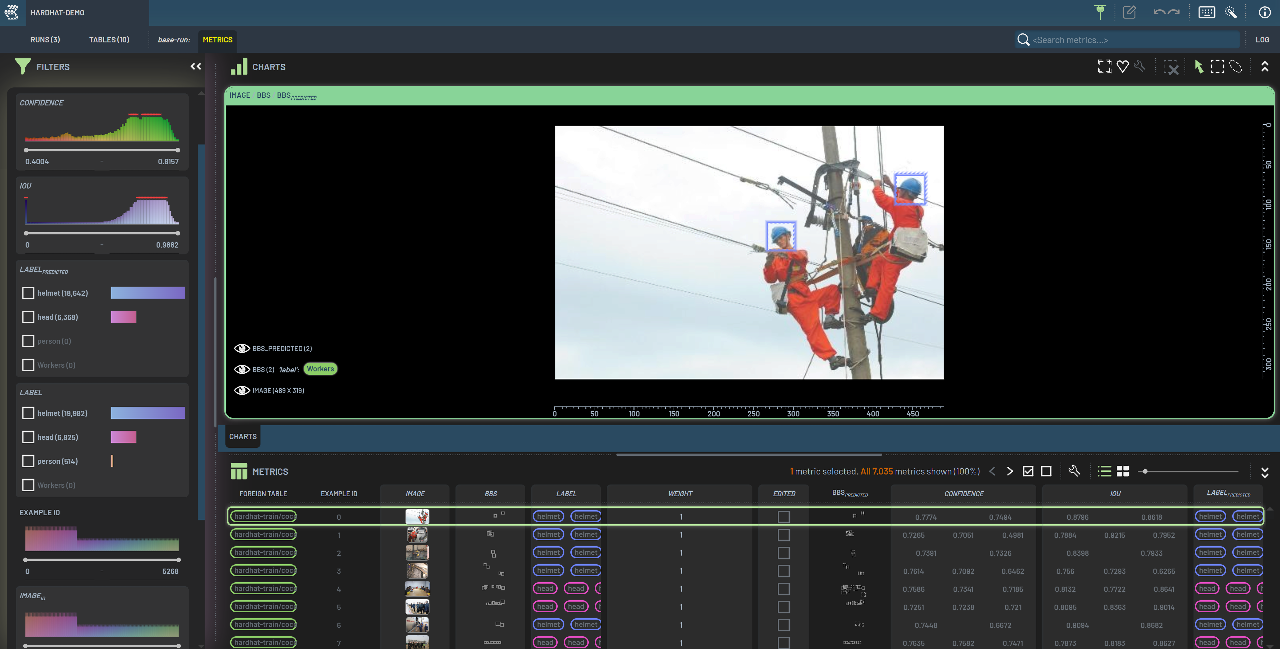Viewport: 1280px width, 649px height.
Task: Click the heart favorite icon in Charts
Action: coord(1123,67)
